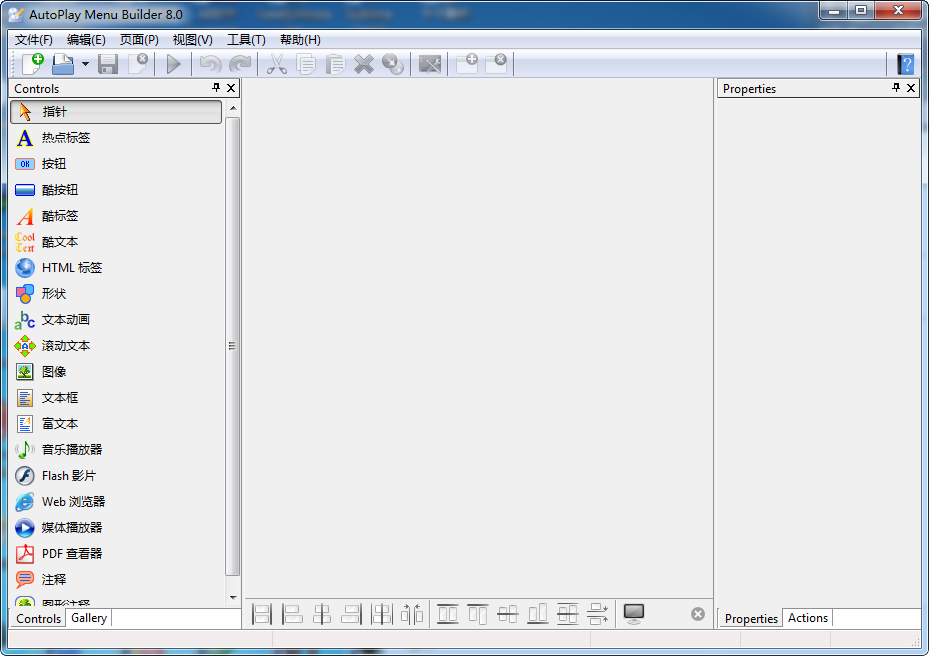
Task: Pin the Controls panel
Action: pos(216,88)
